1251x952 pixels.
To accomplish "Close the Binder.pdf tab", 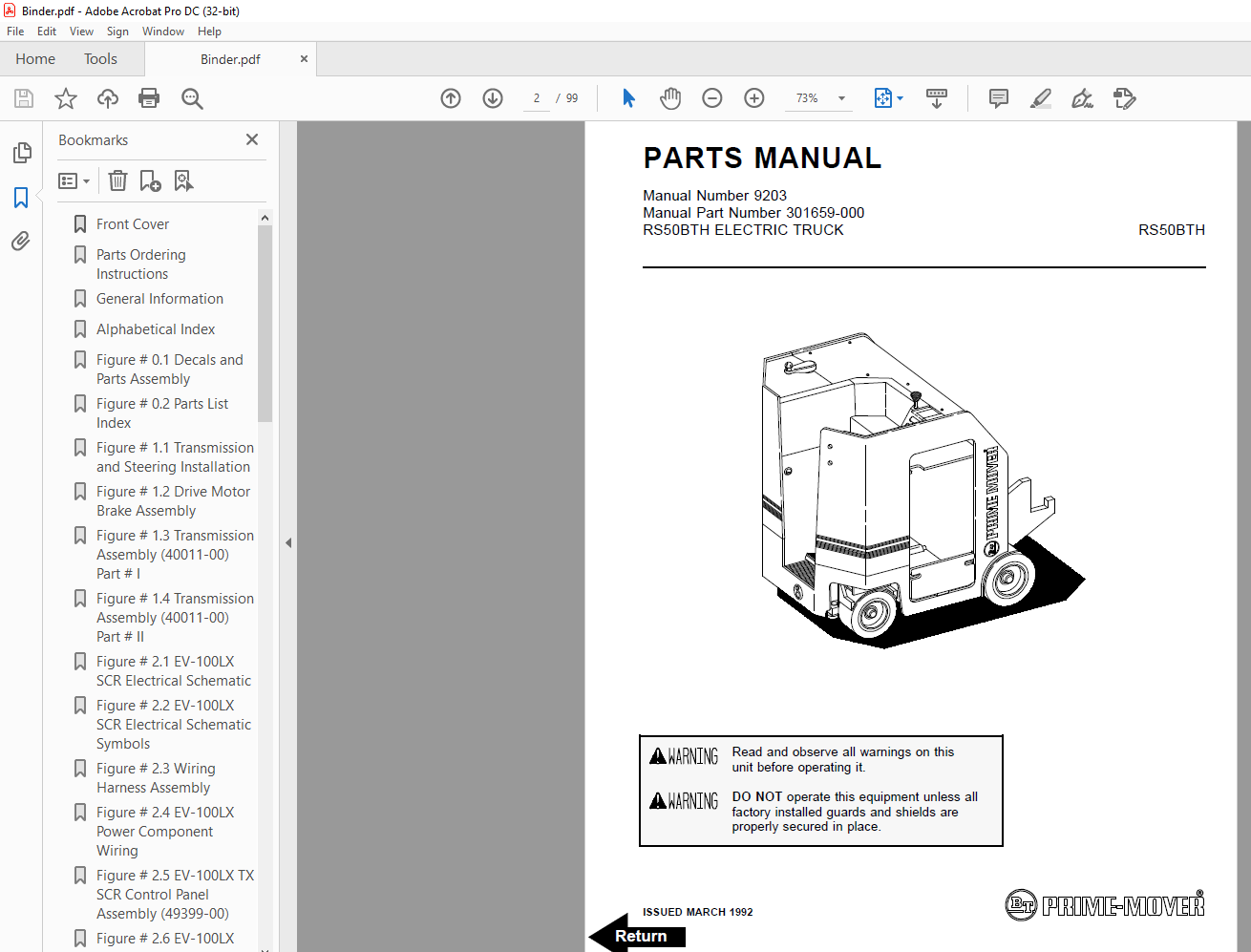I will (304, 59).
